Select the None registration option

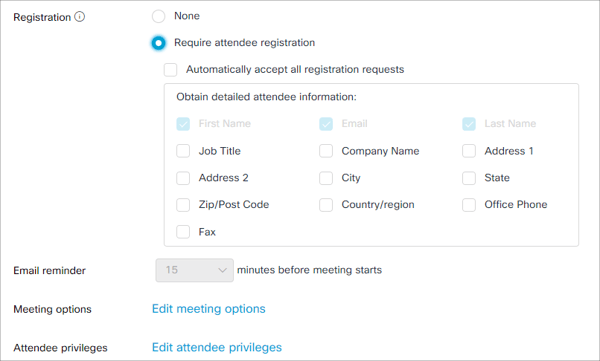pos(158,16)
